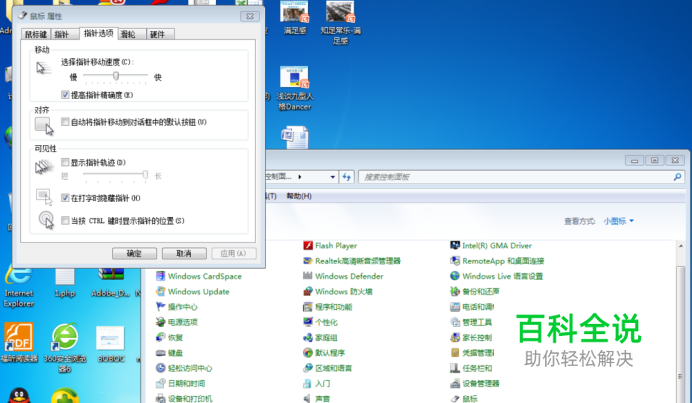692x403 pixels.
Task: Open the 小图标 view mode dropdown
Action: click(x=619, y=221)
